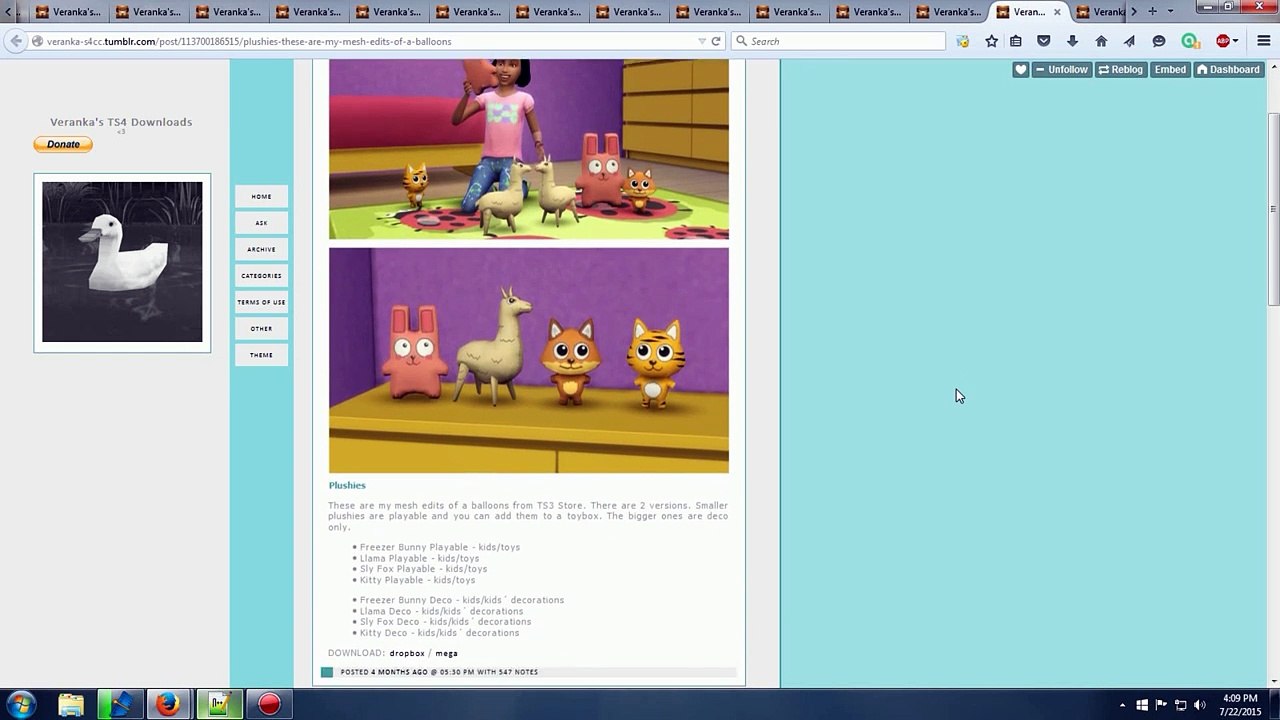Click the scrollbar up arrow
Viewport: 1280px width, 720px height.
(1273, 65)
